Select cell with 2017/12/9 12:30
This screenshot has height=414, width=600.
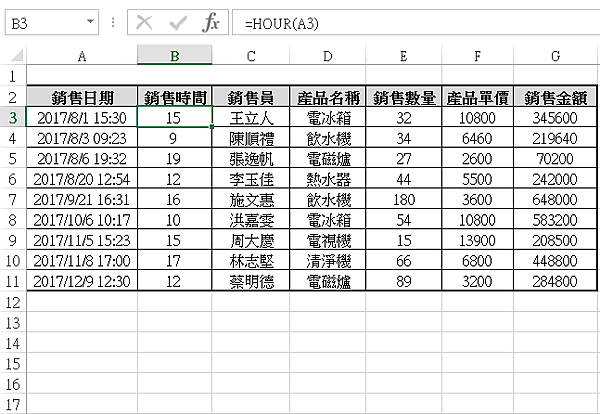click(82, 281)
